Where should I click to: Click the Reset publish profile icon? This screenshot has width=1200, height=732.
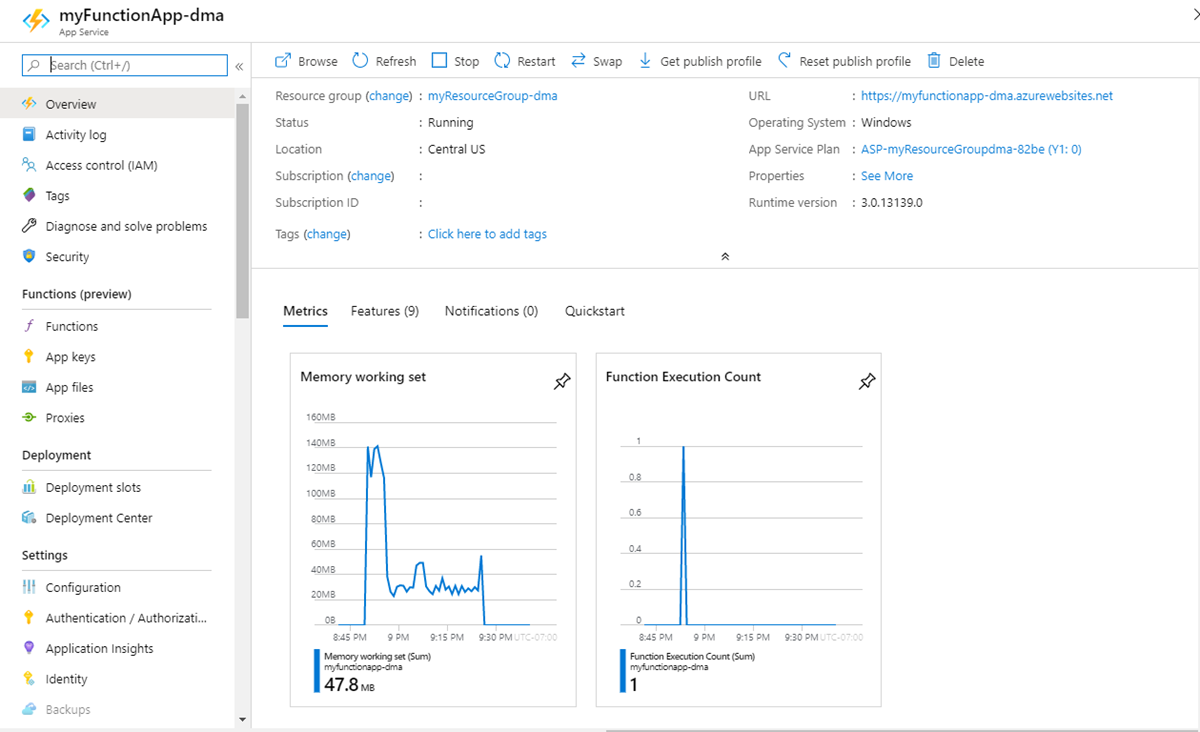tap(784, 61)
